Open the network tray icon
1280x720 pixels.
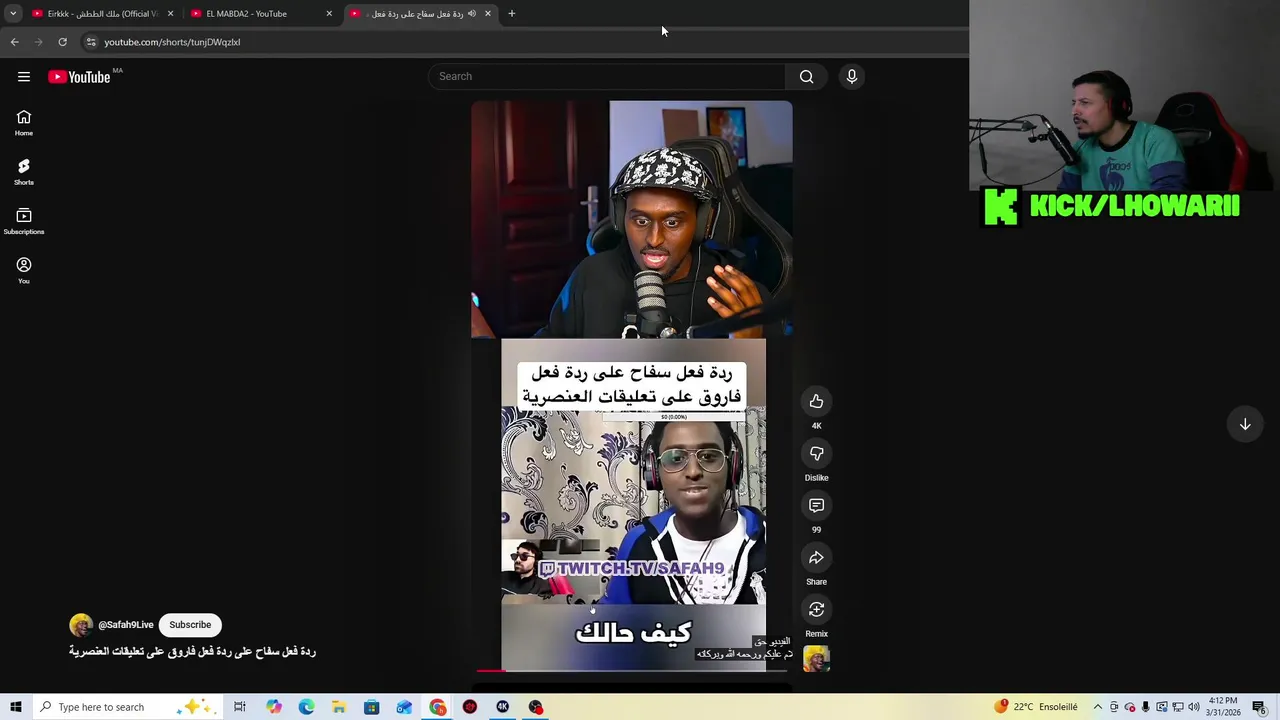(1178, 707)
